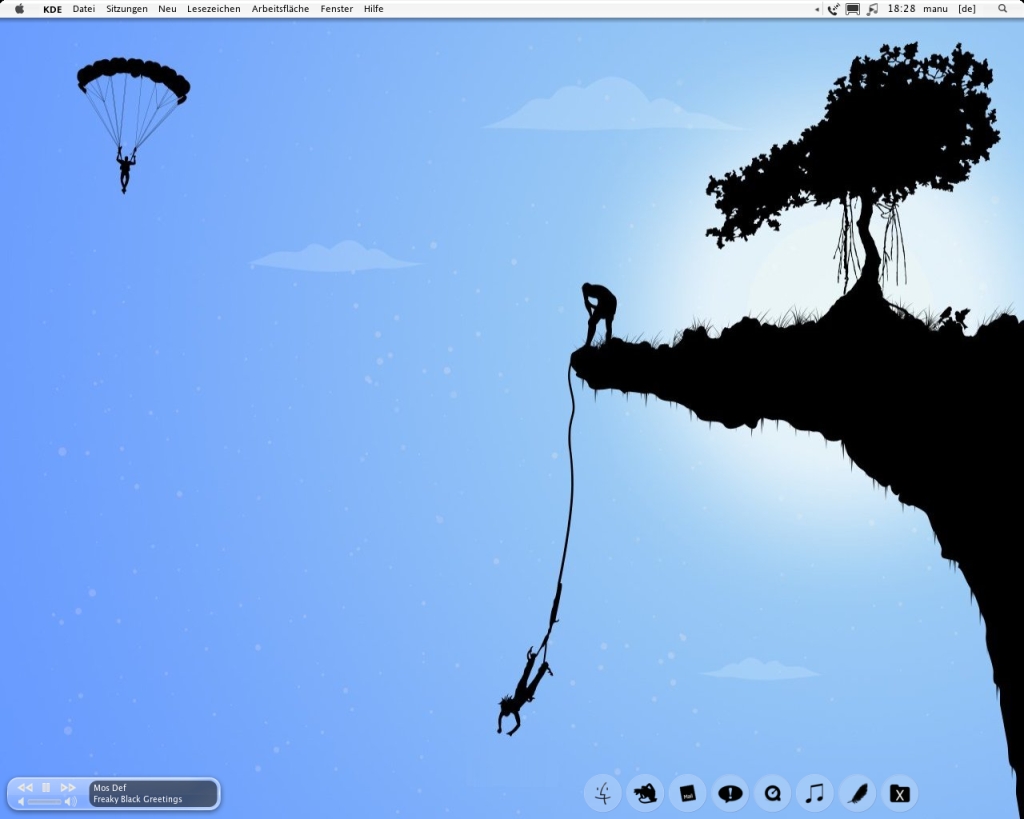Pause the playing Mos Def track
Screen dimensions: 1024x819
pyautogui.click(x=46, y=788)
